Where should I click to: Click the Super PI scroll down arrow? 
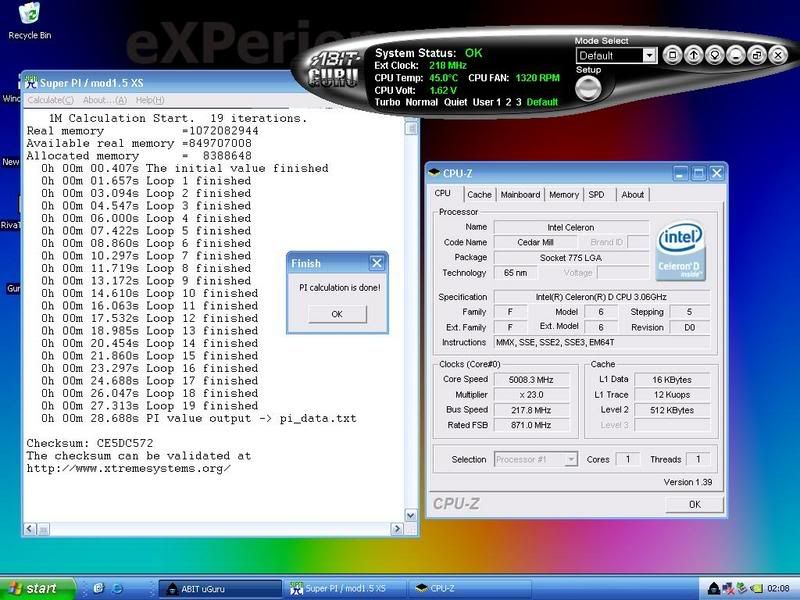click(411, 515)
